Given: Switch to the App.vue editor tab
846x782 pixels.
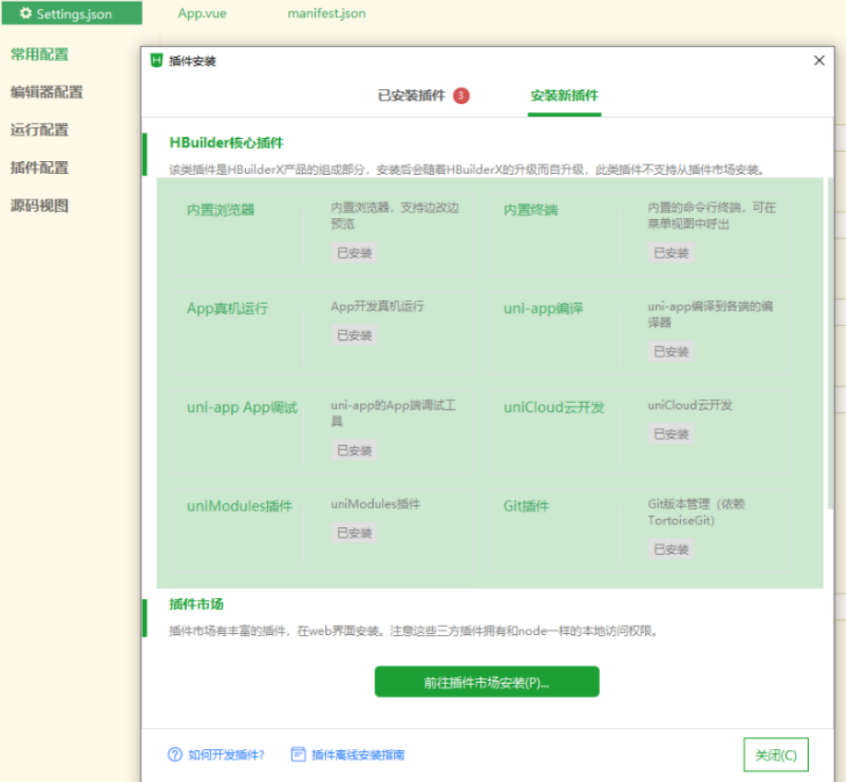Looking at the screenshot, I should point(202,13).
